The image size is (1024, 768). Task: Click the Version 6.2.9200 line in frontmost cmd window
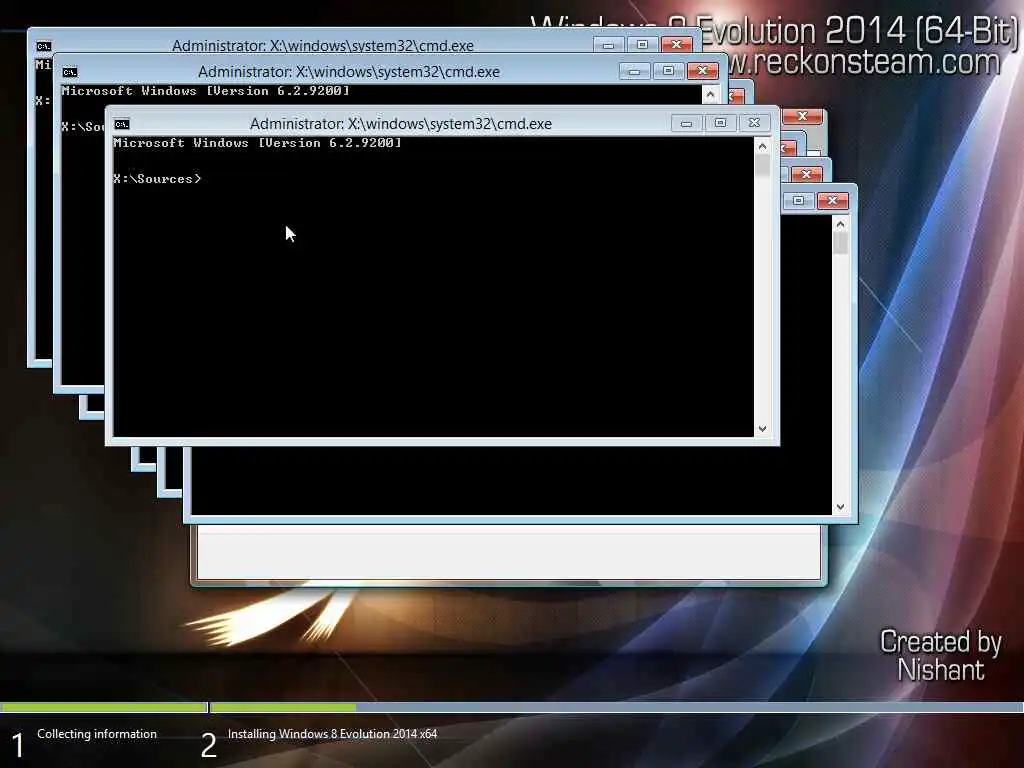(257, 142)
